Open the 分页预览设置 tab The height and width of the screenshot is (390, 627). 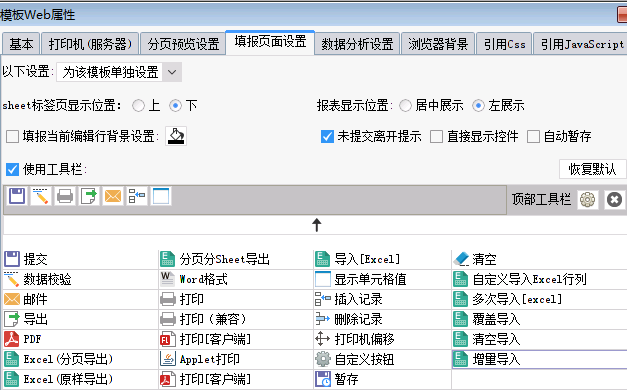(183, 44)
